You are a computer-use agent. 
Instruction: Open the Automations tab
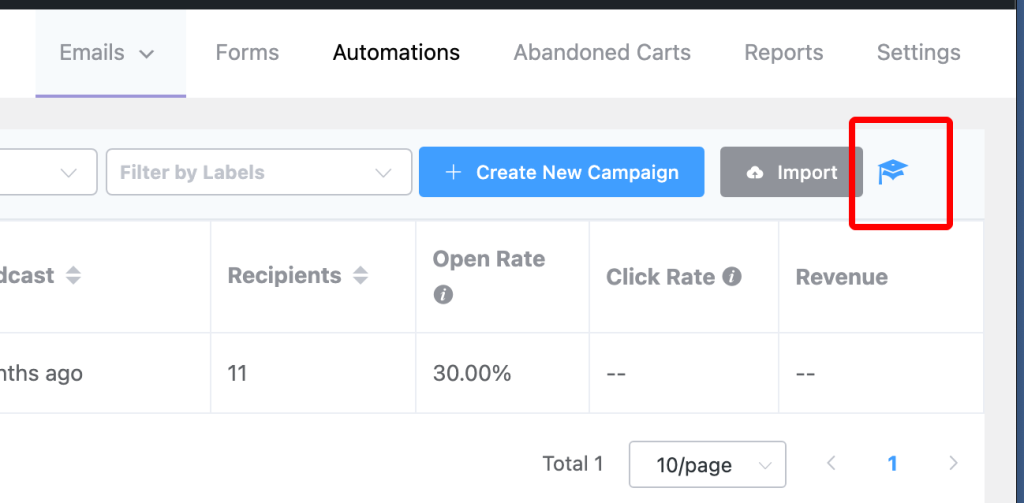396,53
